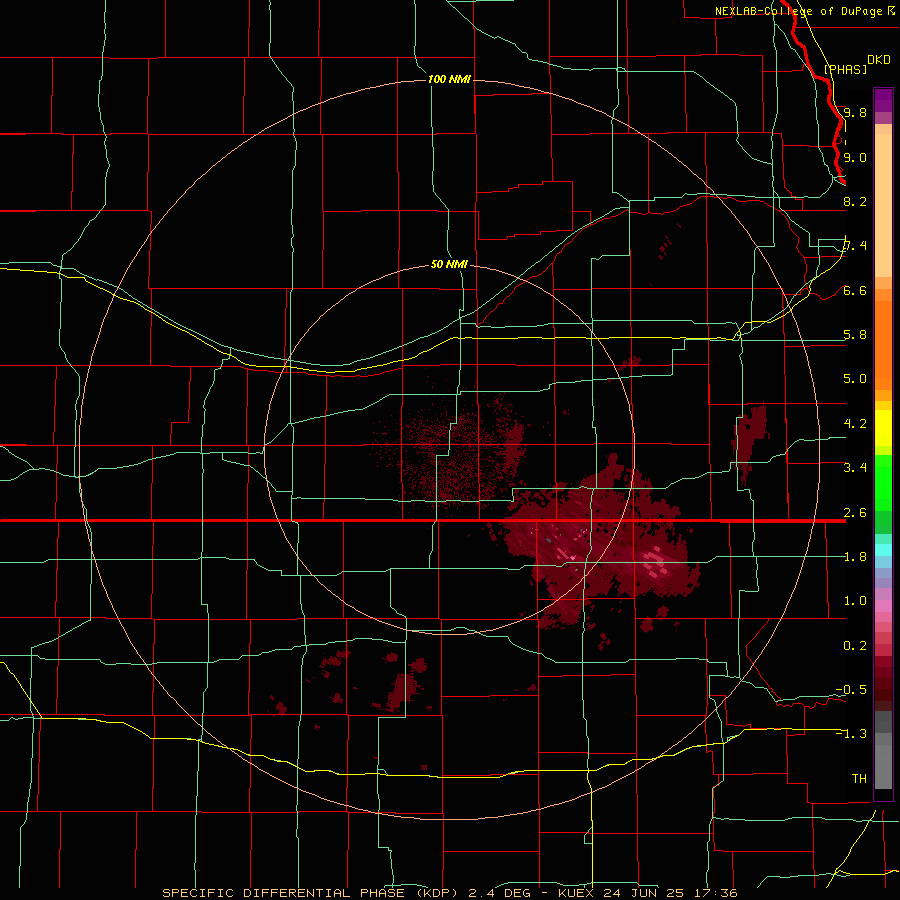Click the 1.0 value on the color scale
The height and width of the screenshot is (900, 900).
coord(855,601)
